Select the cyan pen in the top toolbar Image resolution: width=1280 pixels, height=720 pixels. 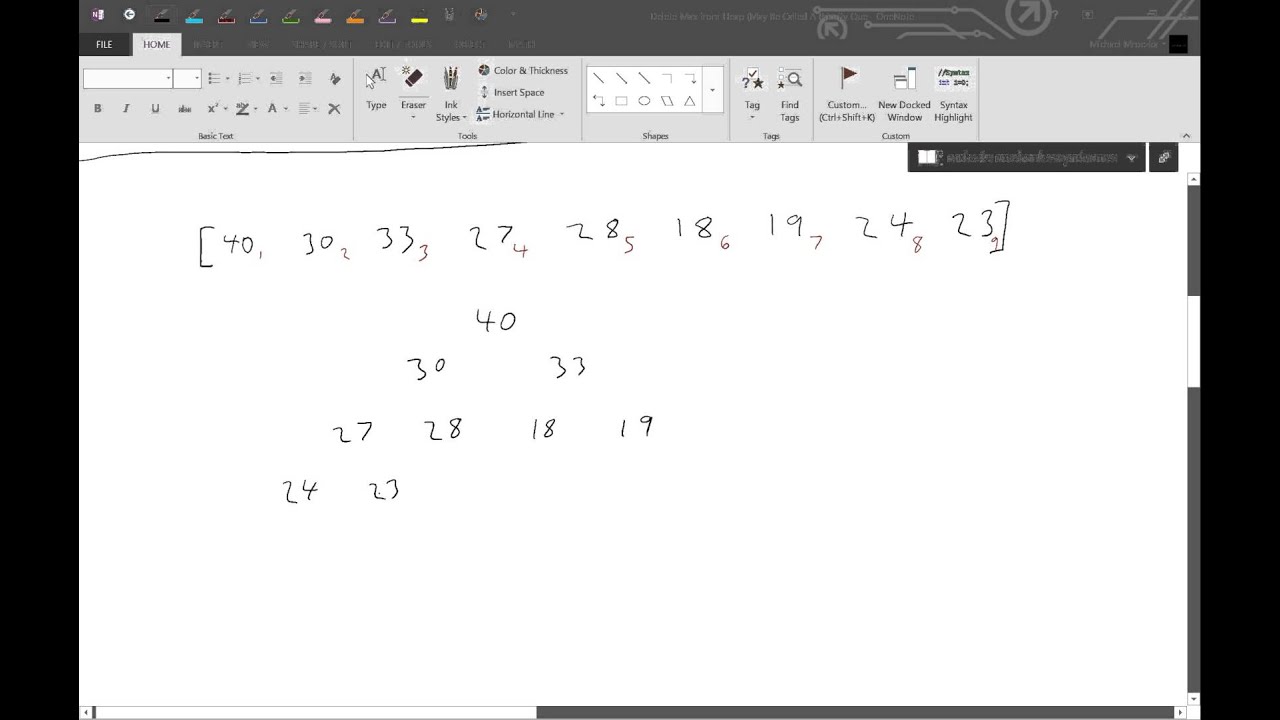pos(194,15)
